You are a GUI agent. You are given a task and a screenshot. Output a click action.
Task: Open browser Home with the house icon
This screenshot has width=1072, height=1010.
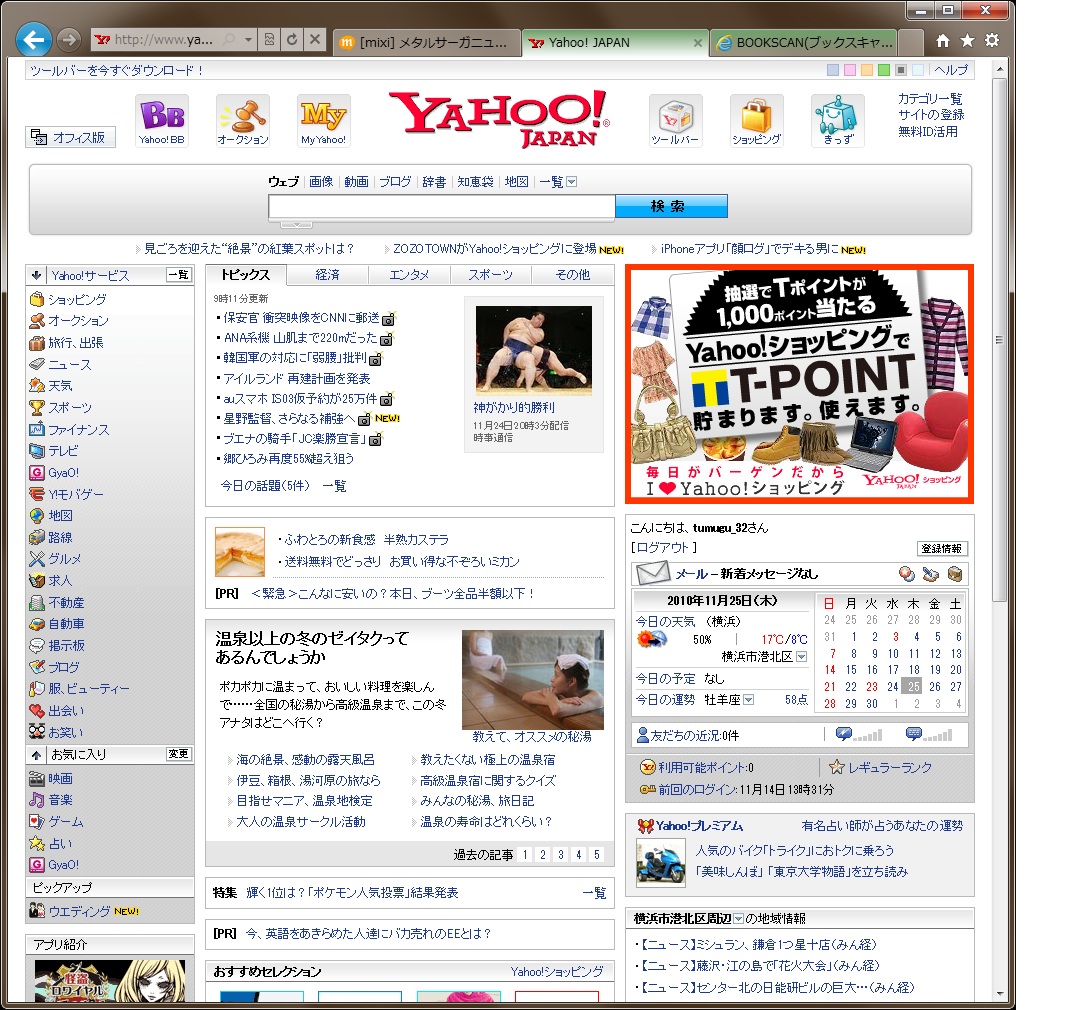point(943,41)
